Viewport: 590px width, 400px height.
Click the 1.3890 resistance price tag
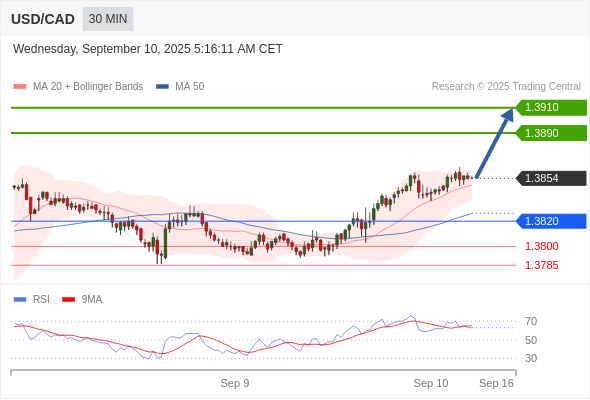coord(551,133)
